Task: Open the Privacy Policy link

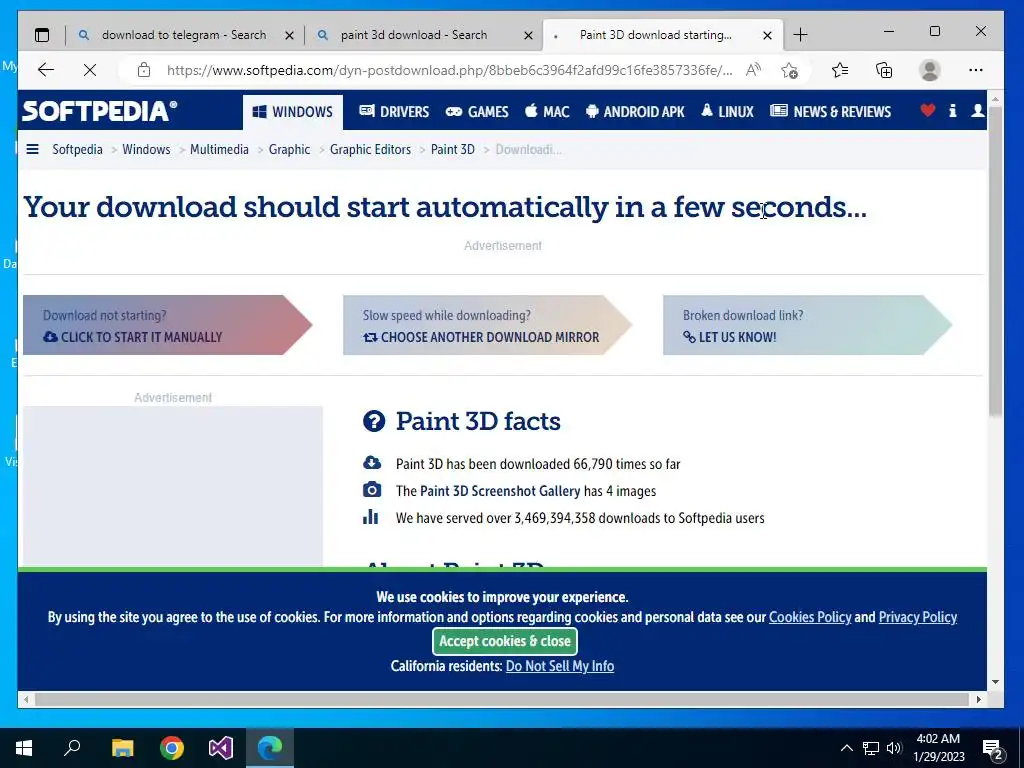Action: point(918,617)
